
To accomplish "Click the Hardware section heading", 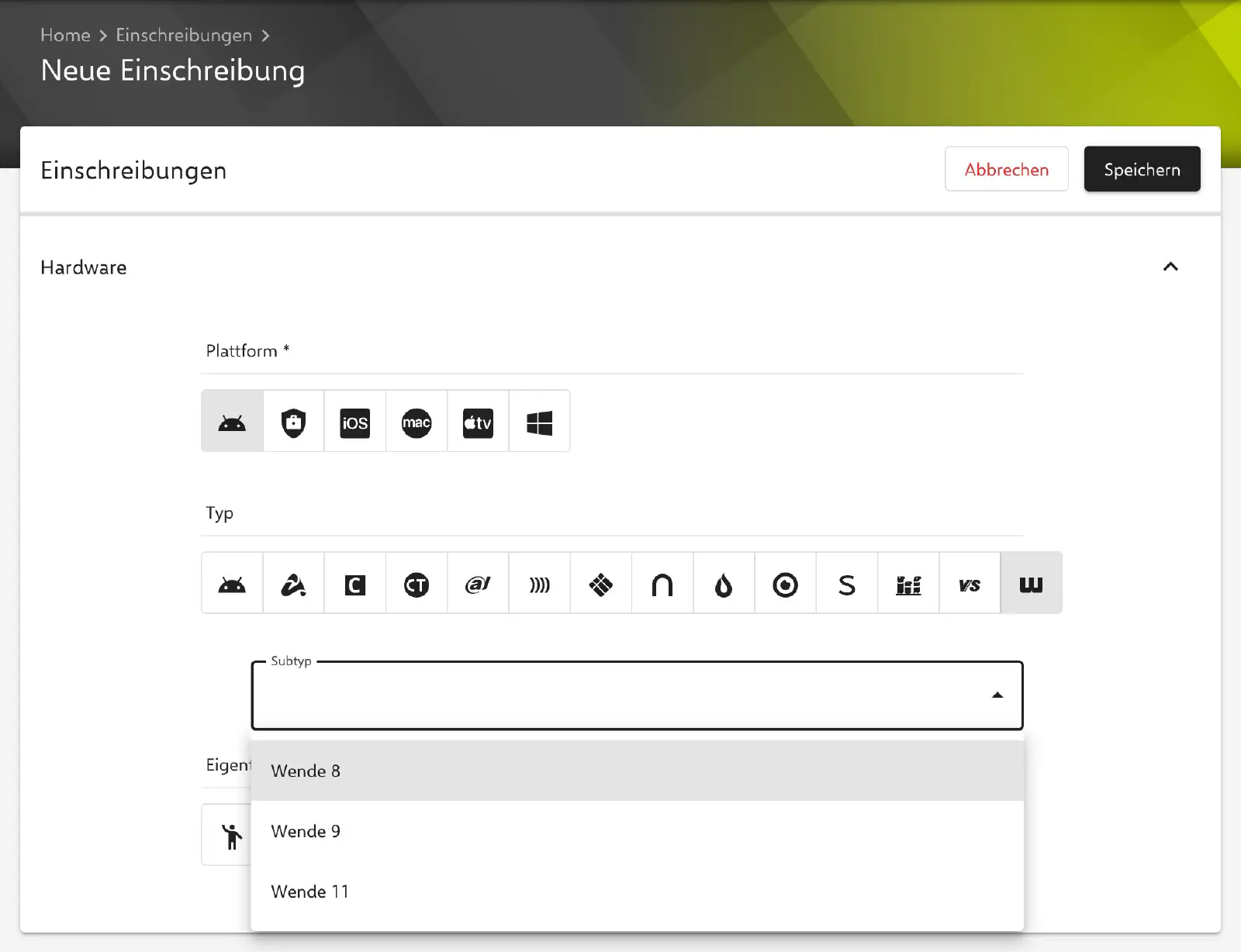I will coord(84,267).
